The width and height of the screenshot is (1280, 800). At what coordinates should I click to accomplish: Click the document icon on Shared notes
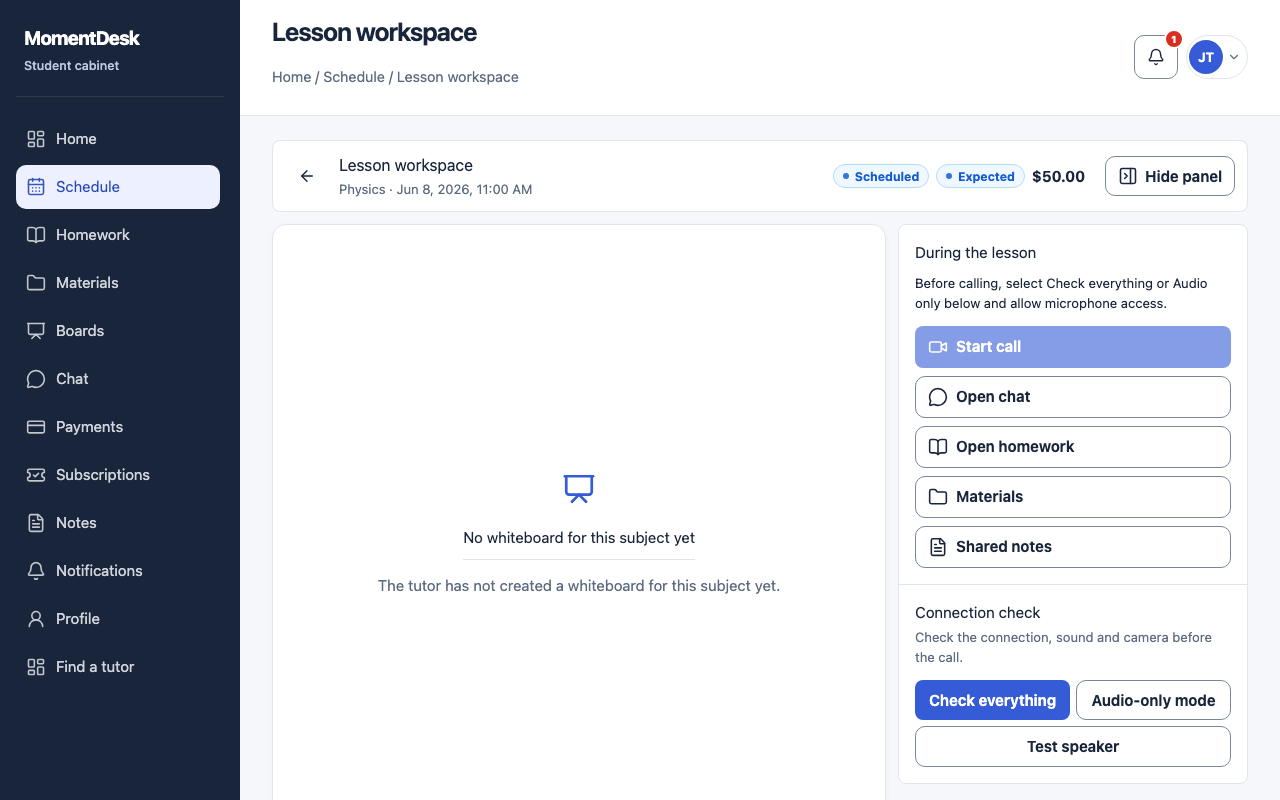pos(938,547)
